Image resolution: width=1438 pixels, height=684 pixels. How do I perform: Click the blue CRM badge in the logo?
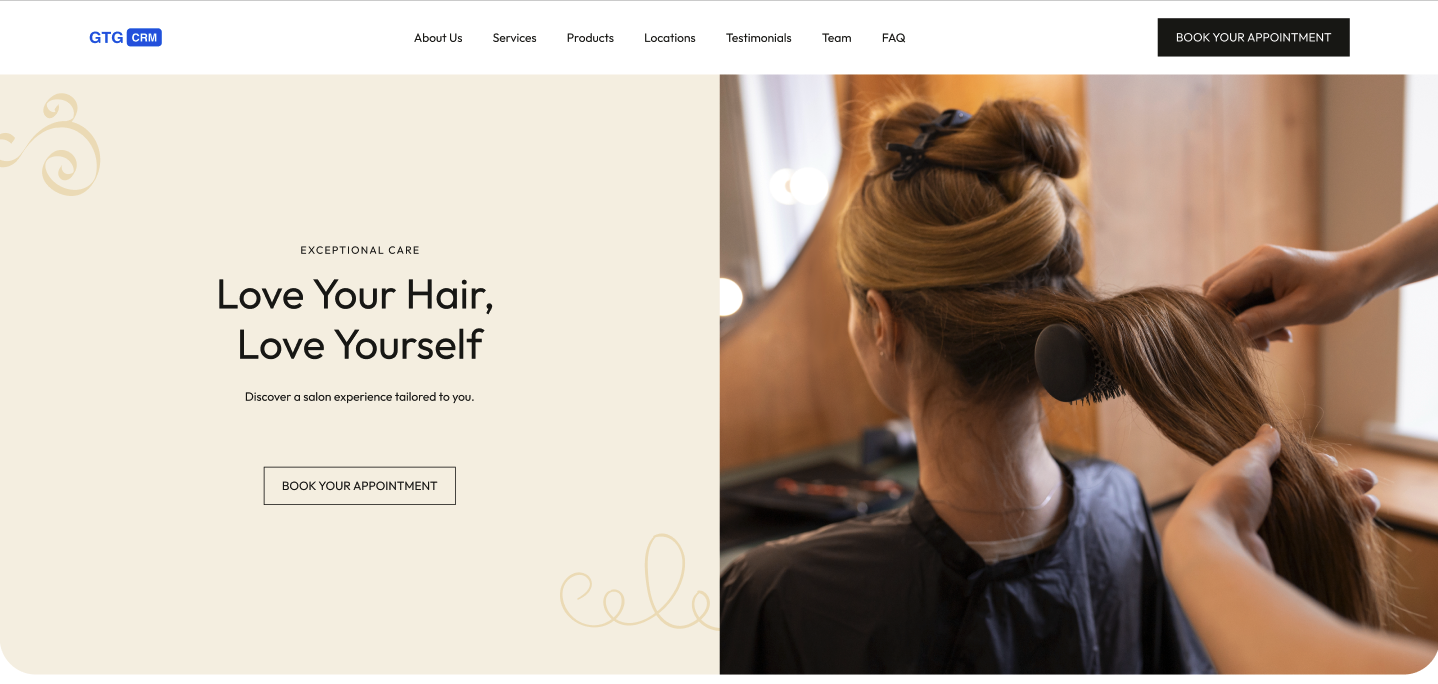coord(144,37)
